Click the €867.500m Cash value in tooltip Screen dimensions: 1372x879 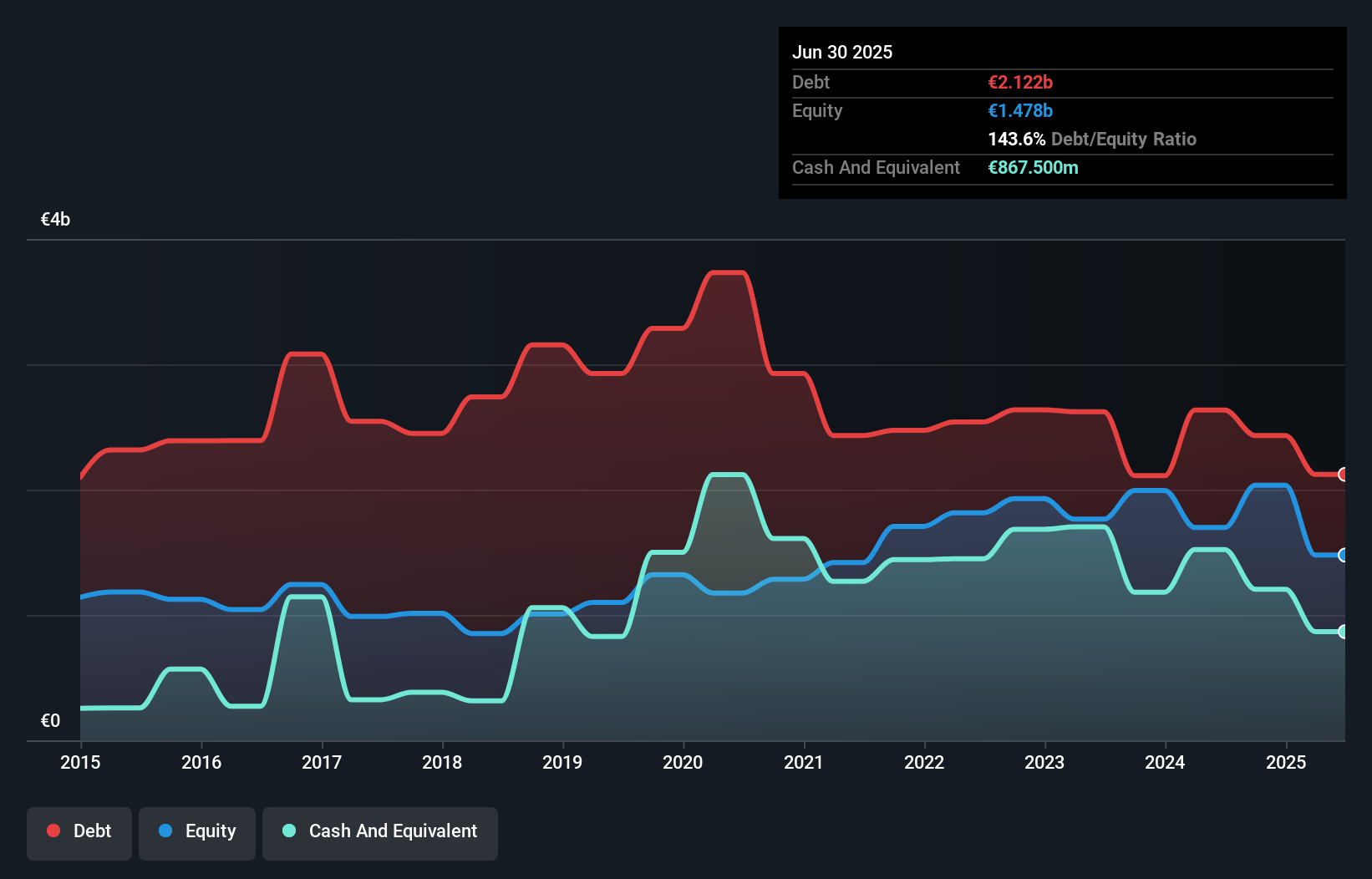(1033, 167)
